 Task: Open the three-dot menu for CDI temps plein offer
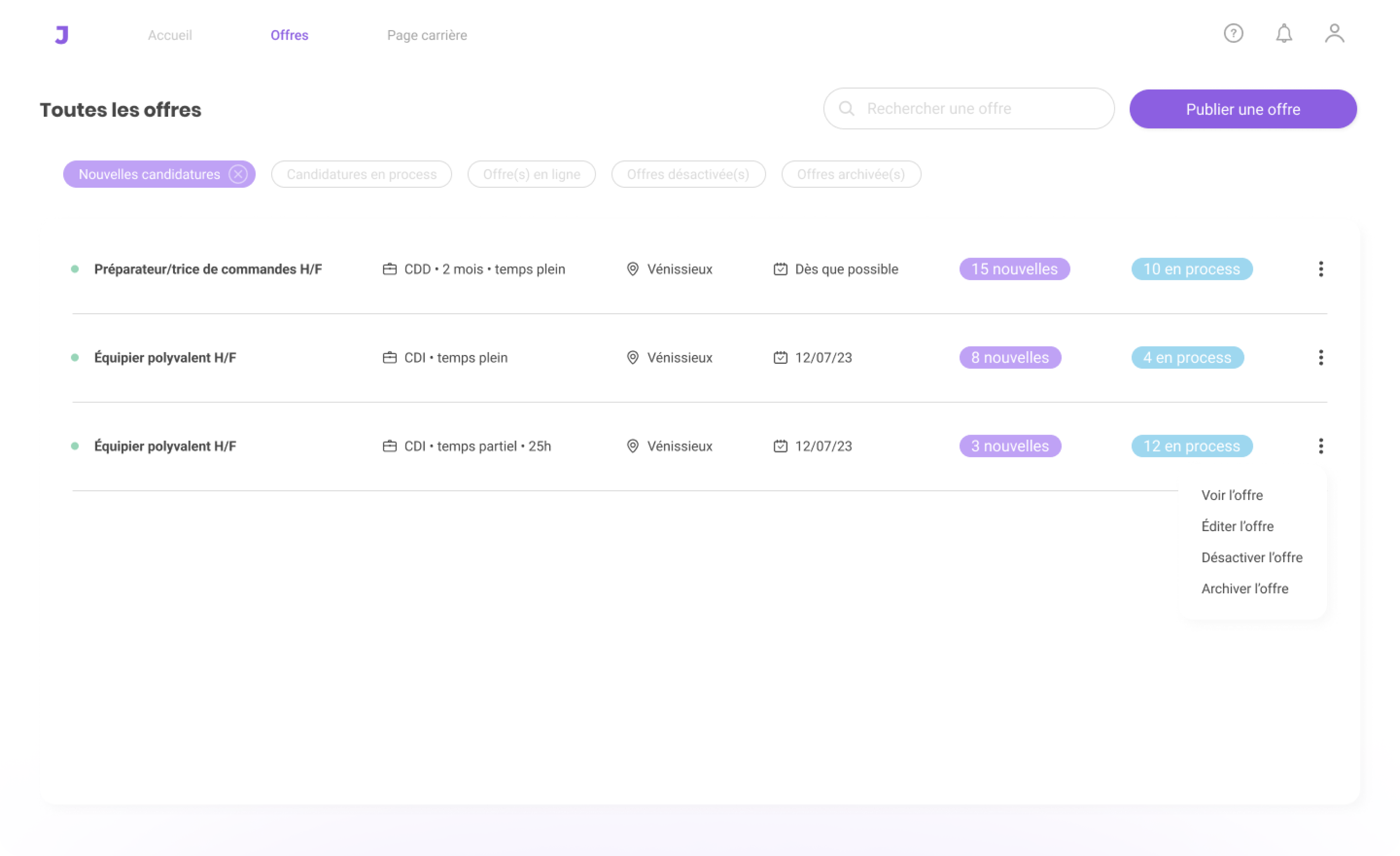(x=1320, y=357)
